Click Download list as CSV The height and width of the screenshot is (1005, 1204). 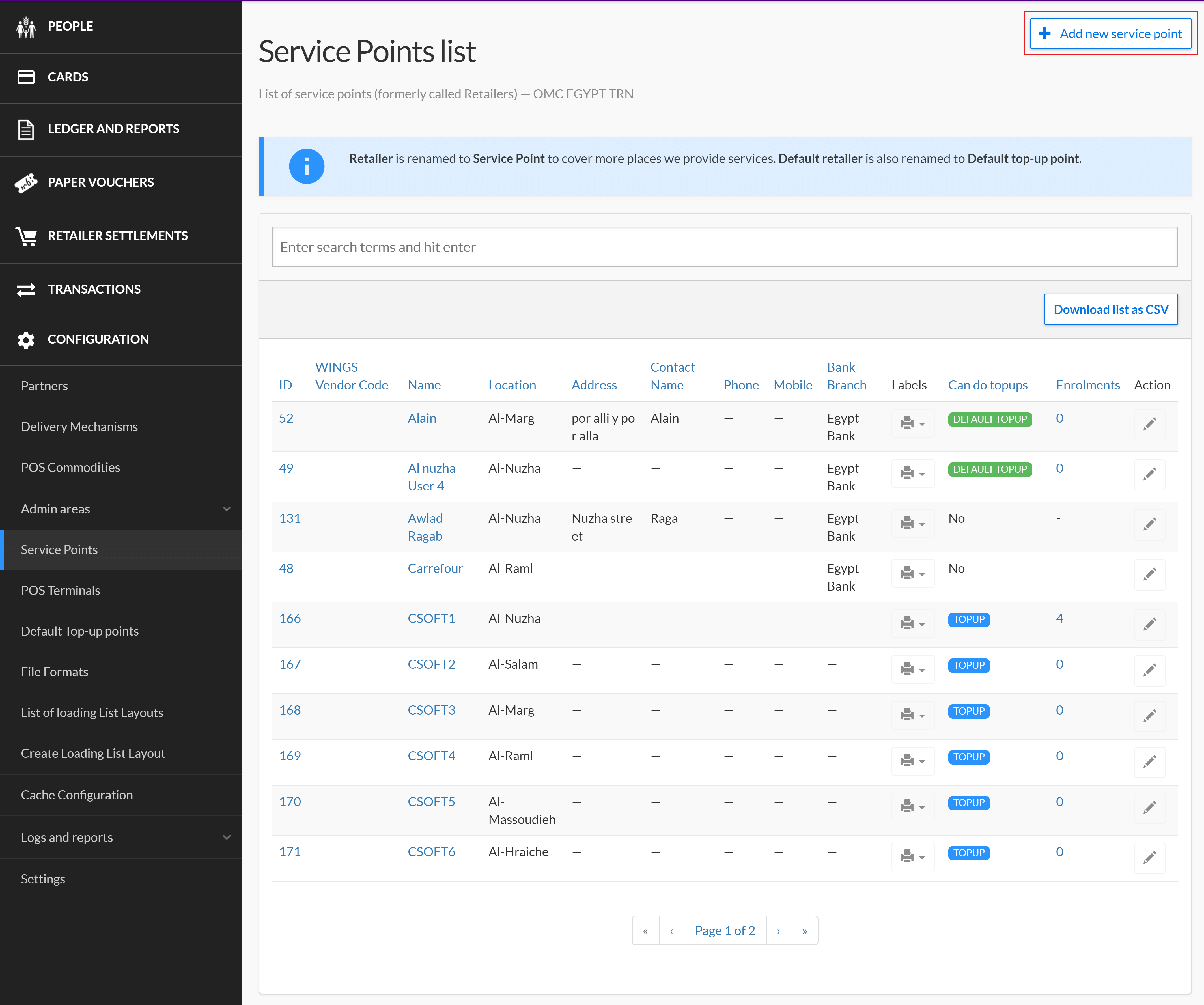[x=1111, y=309]
